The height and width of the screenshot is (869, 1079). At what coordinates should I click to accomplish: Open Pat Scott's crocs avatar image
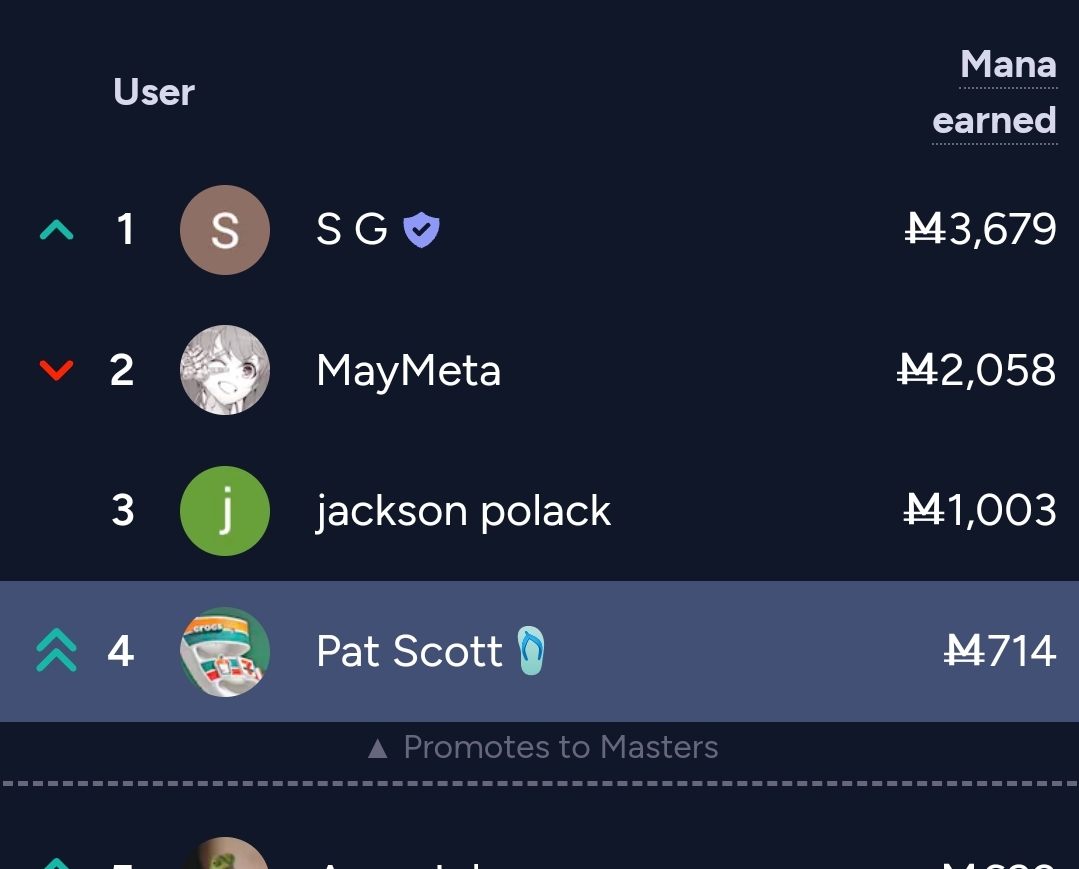pyautogui.click(x=224, y=652)
